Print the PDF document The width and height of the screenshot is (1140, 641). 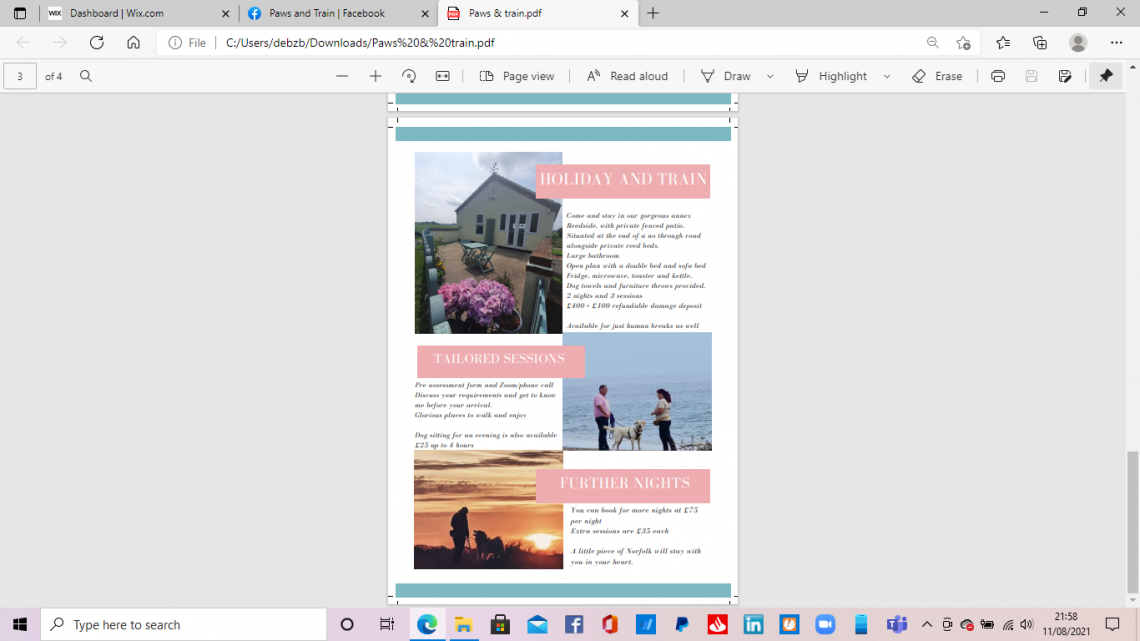point(997,76)
